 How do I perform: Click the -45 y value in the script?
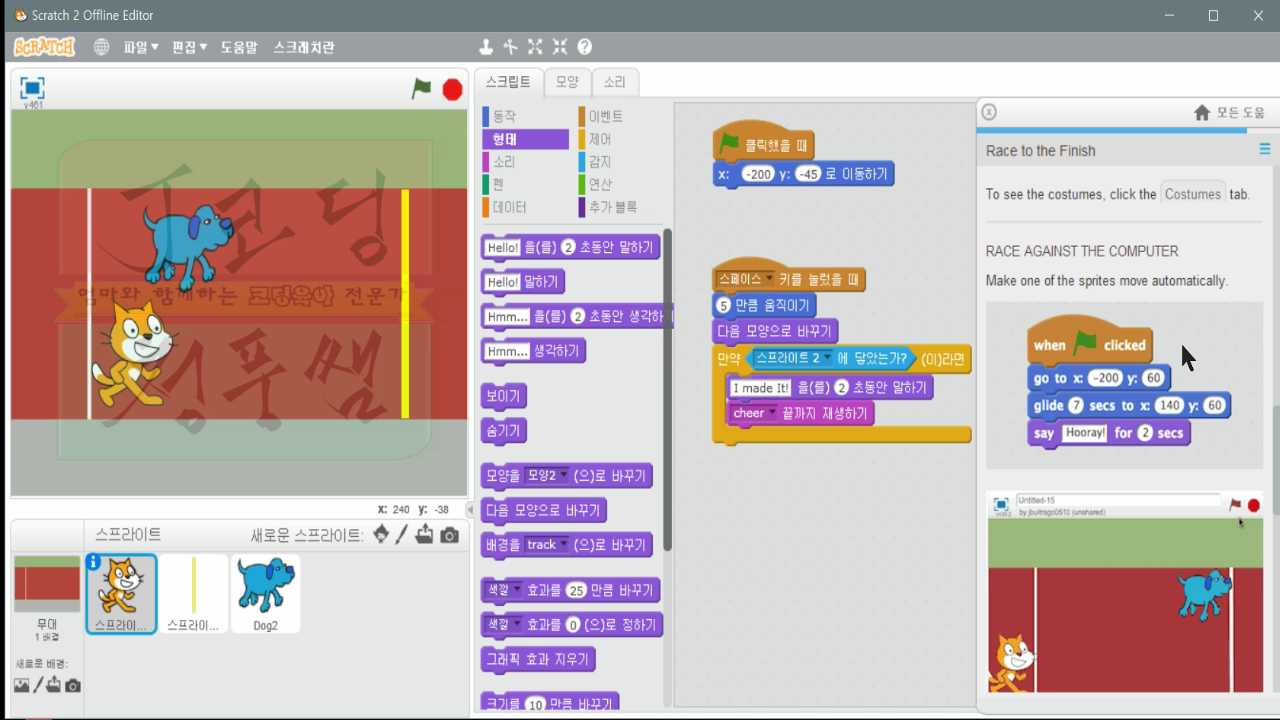pos(807,174)
